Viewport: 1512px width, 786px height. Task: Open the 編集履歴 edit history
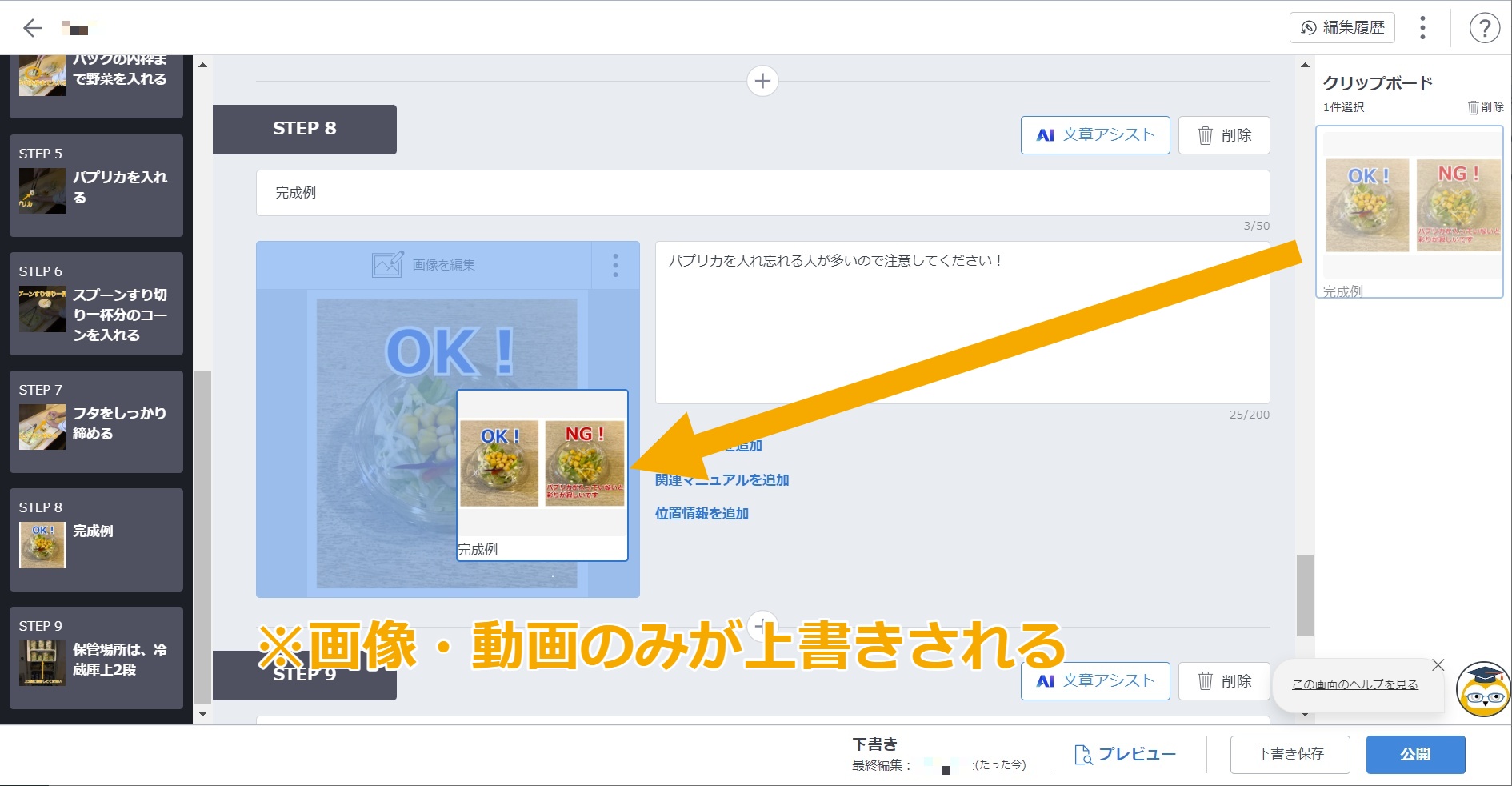pyautogui.click(x=1342, y=27)
